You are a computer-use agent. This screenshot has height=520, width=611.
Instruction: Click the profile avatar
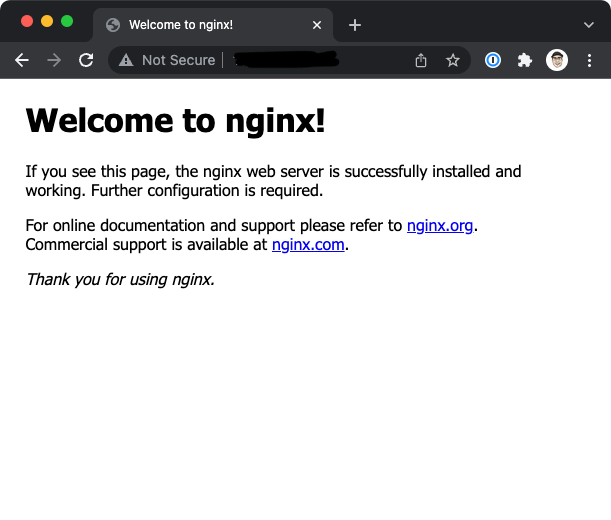click(x=557, y=60)
